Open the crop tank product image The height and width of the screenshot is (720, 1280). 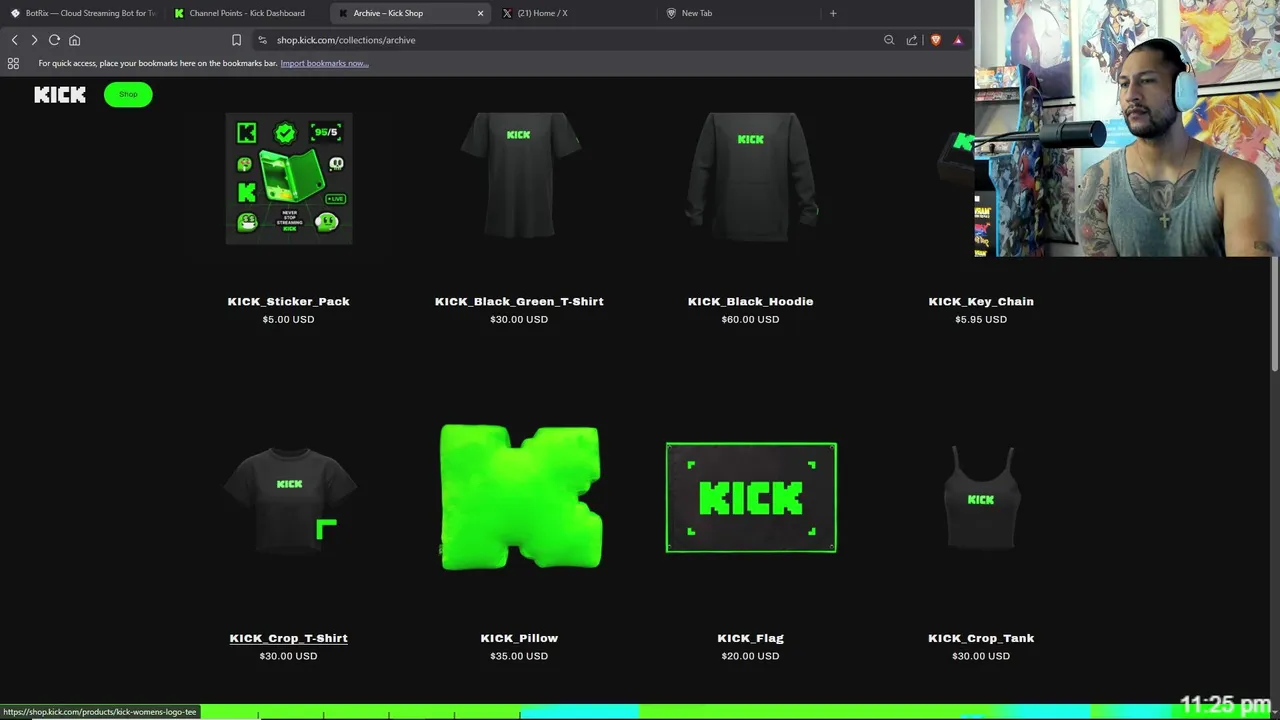coord(981,498)
